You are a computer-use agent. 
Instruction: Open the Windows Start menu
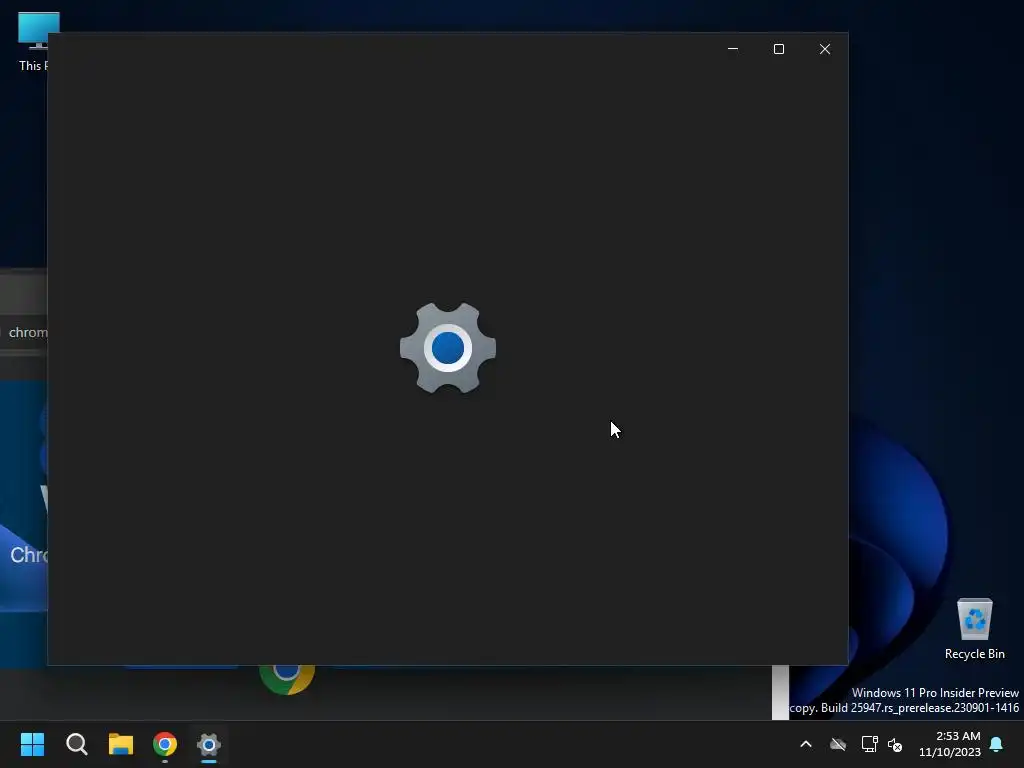click(32, 744)
